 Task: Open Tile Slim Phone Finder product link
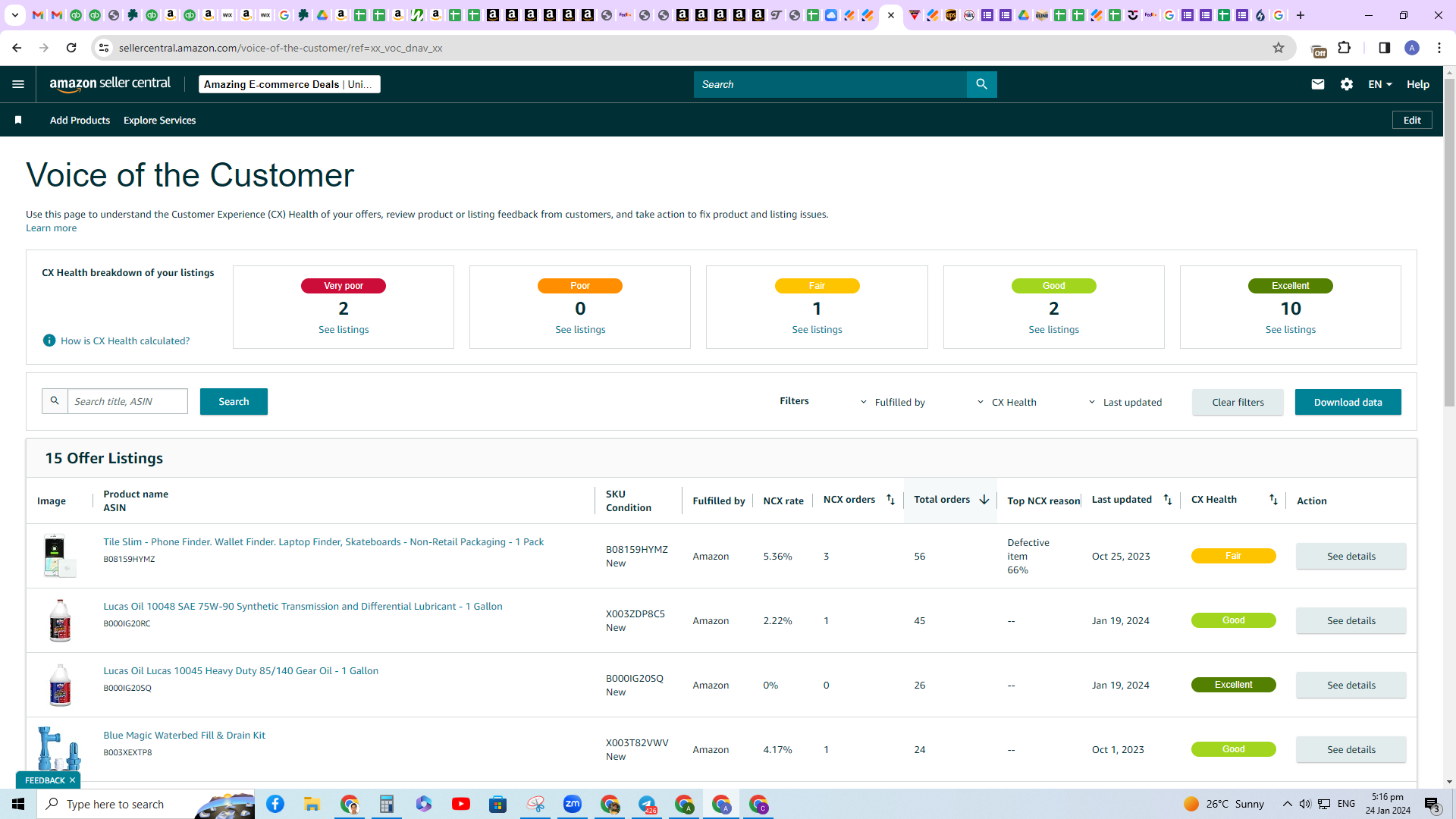[x=323, y=541]
